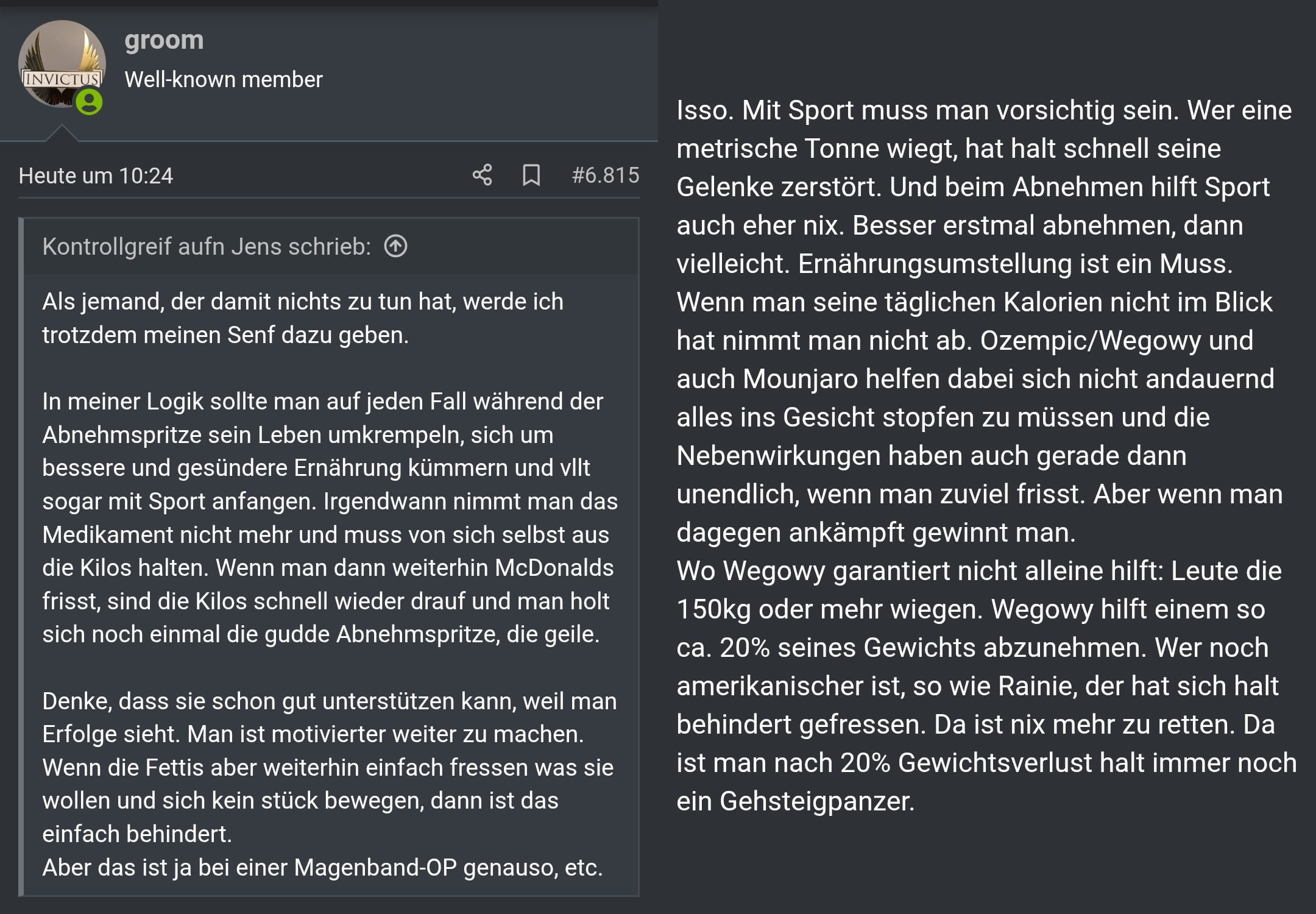
Task: Bookmark this post using the bookmark icon
Action: 531,175
